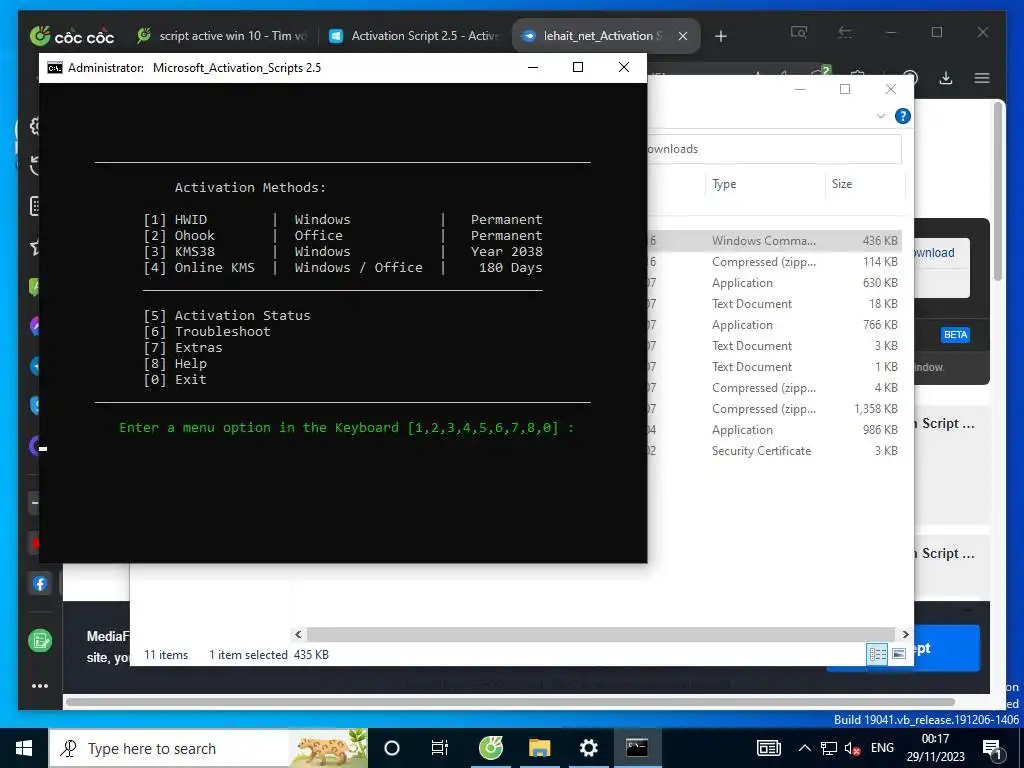Open Settings gear on taskbar
1024x768 pixels.
point(588,748)
